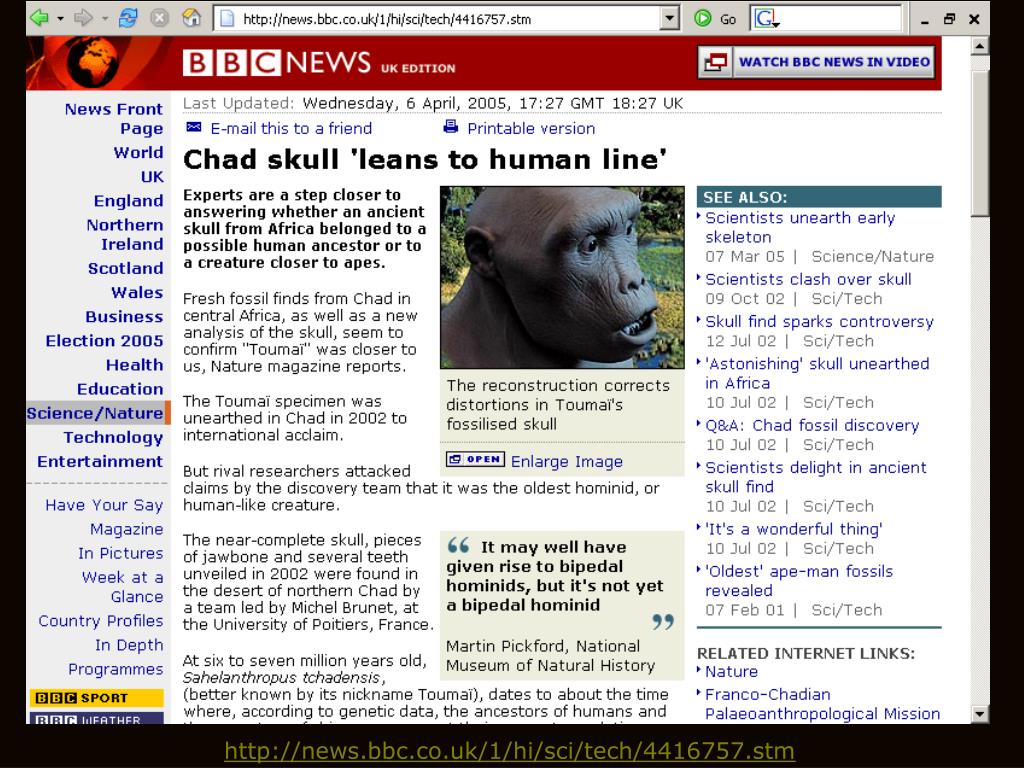Open Scientists unearth early skeleton link
Screen dimensions: 1024x768
800,227
